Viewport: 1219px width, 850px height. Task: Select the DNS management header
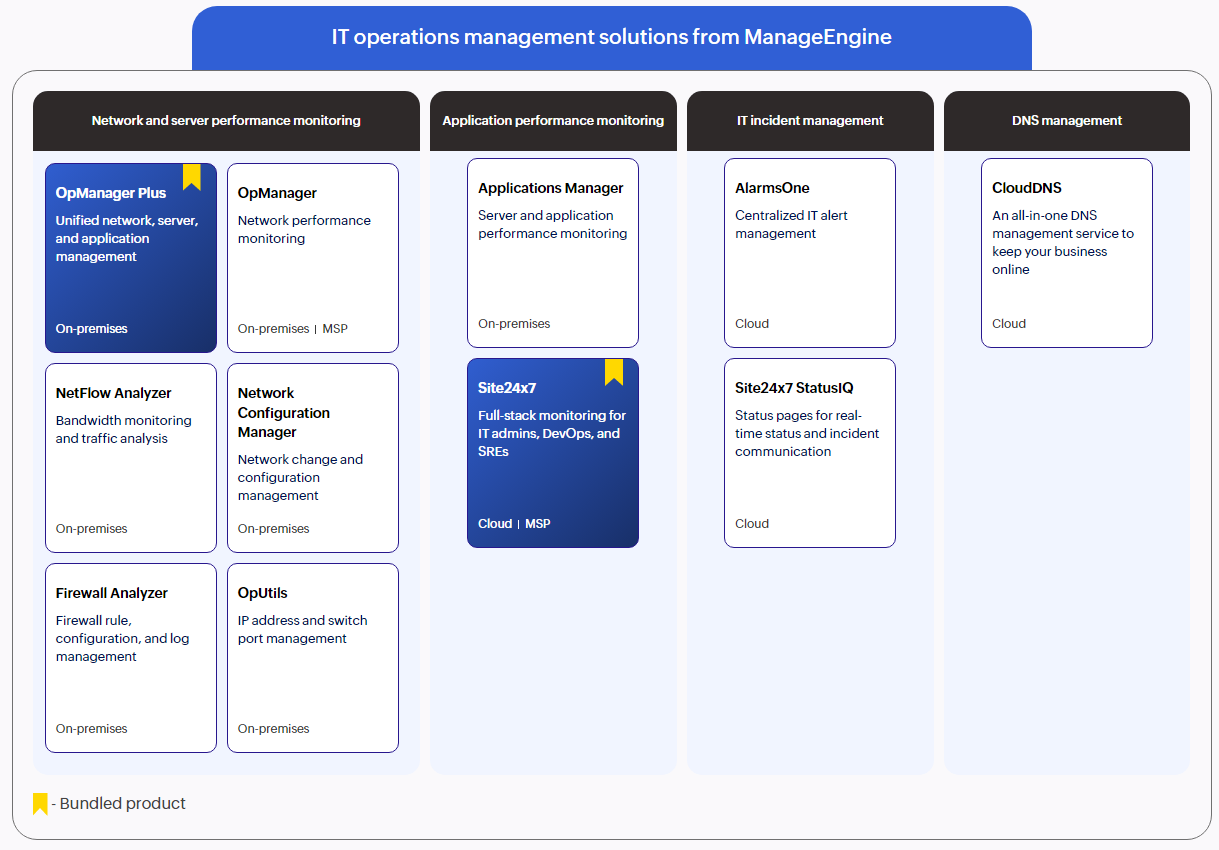[1067, 121]
